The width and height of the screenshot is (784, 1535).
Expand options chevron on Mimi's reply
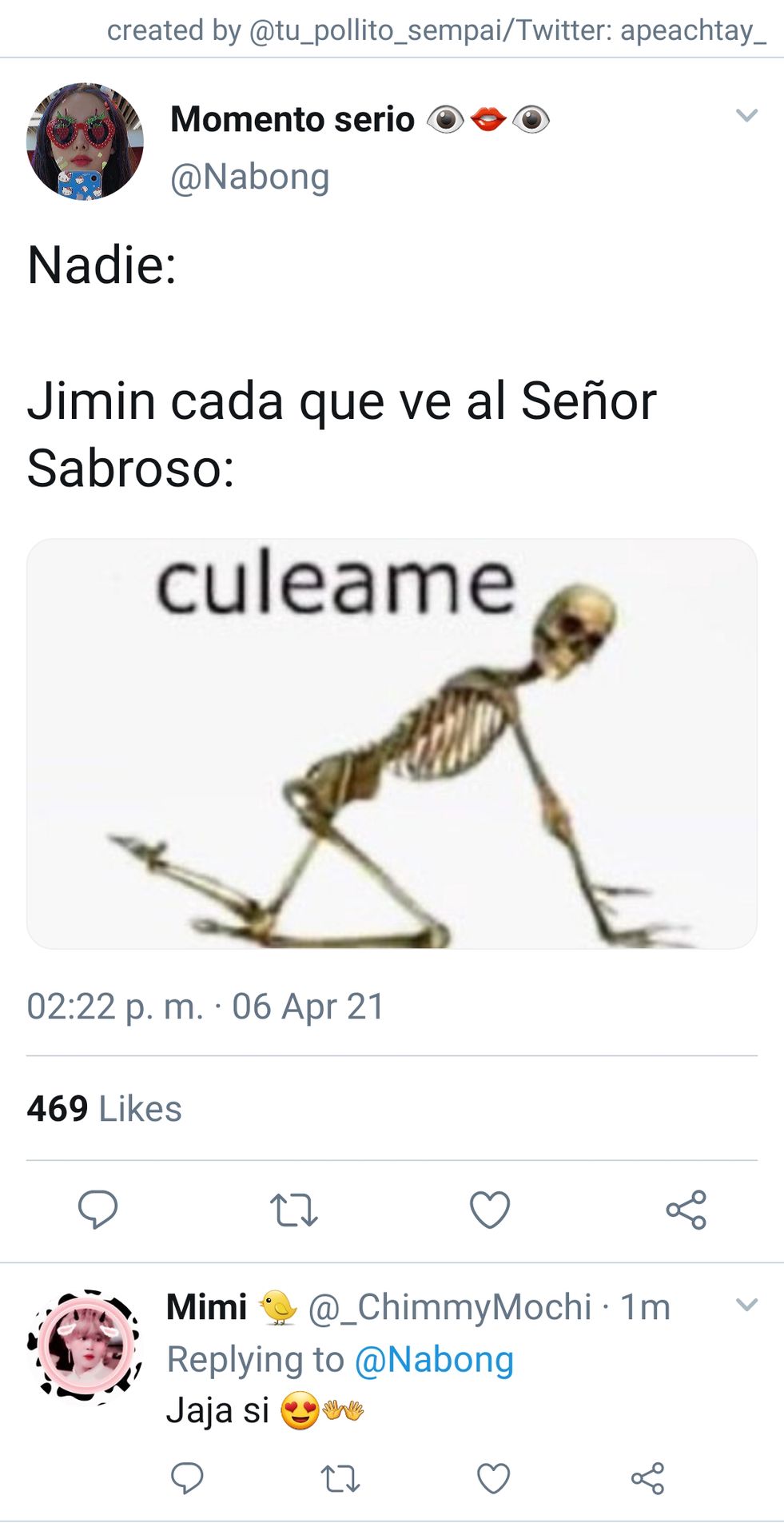coord(746,1305)
